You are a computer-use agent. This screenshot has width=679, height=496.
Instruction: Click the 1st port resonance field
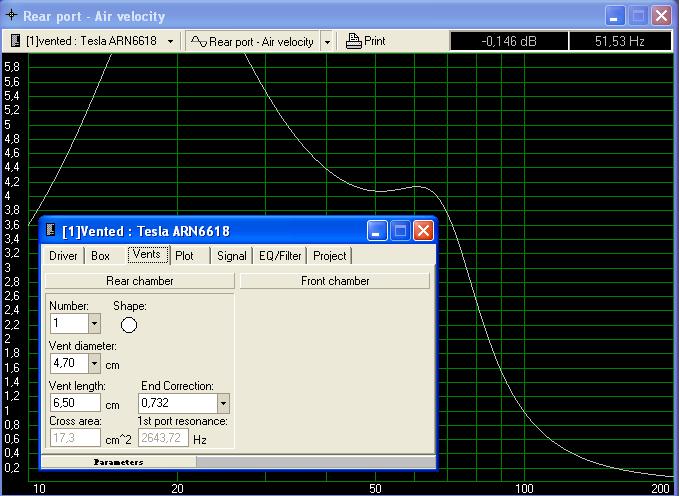pos(163,438)
